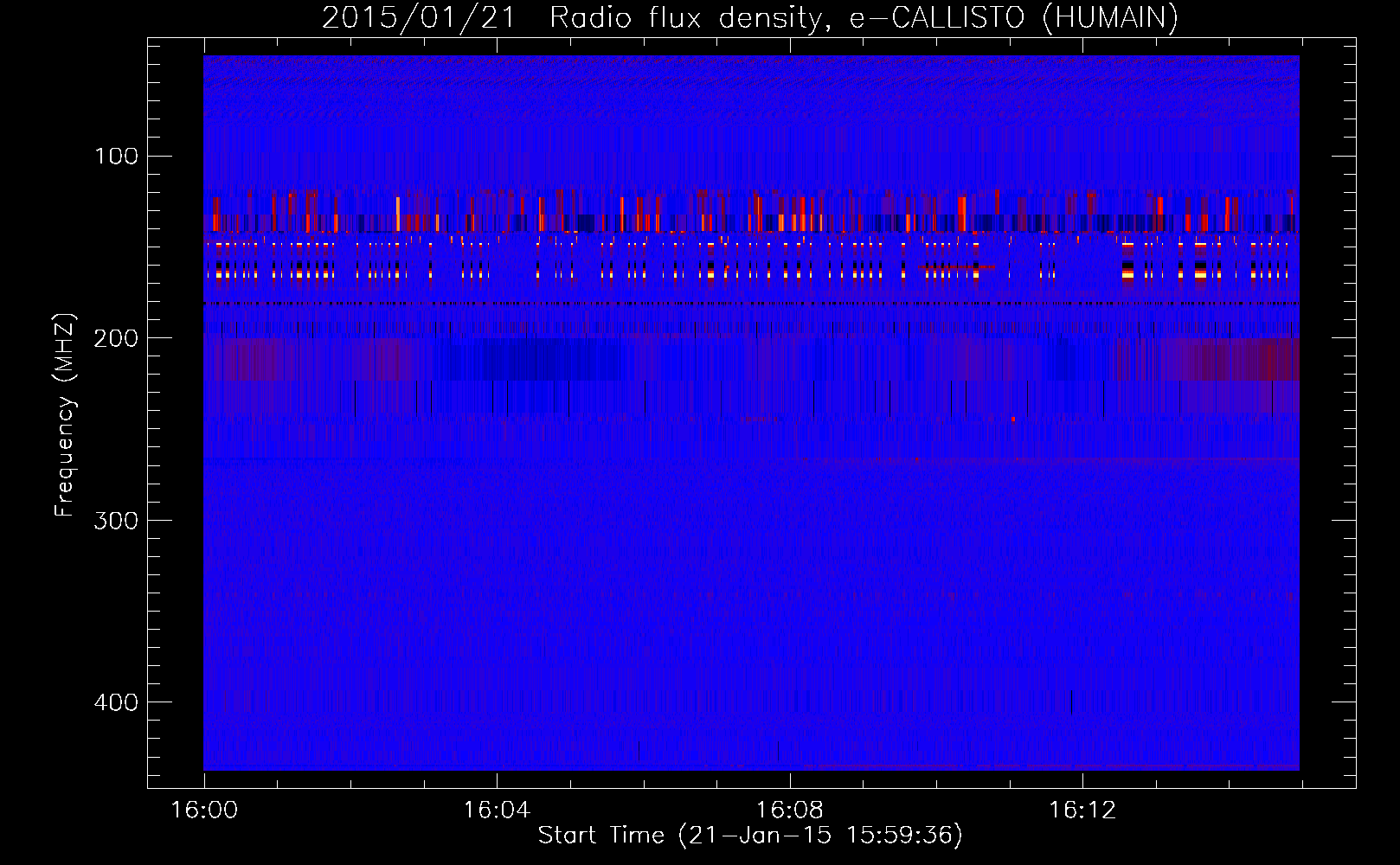The image size is (1400, 865).
Task: Click the date 2015/01/21 in the title
Action: (418, 17)
